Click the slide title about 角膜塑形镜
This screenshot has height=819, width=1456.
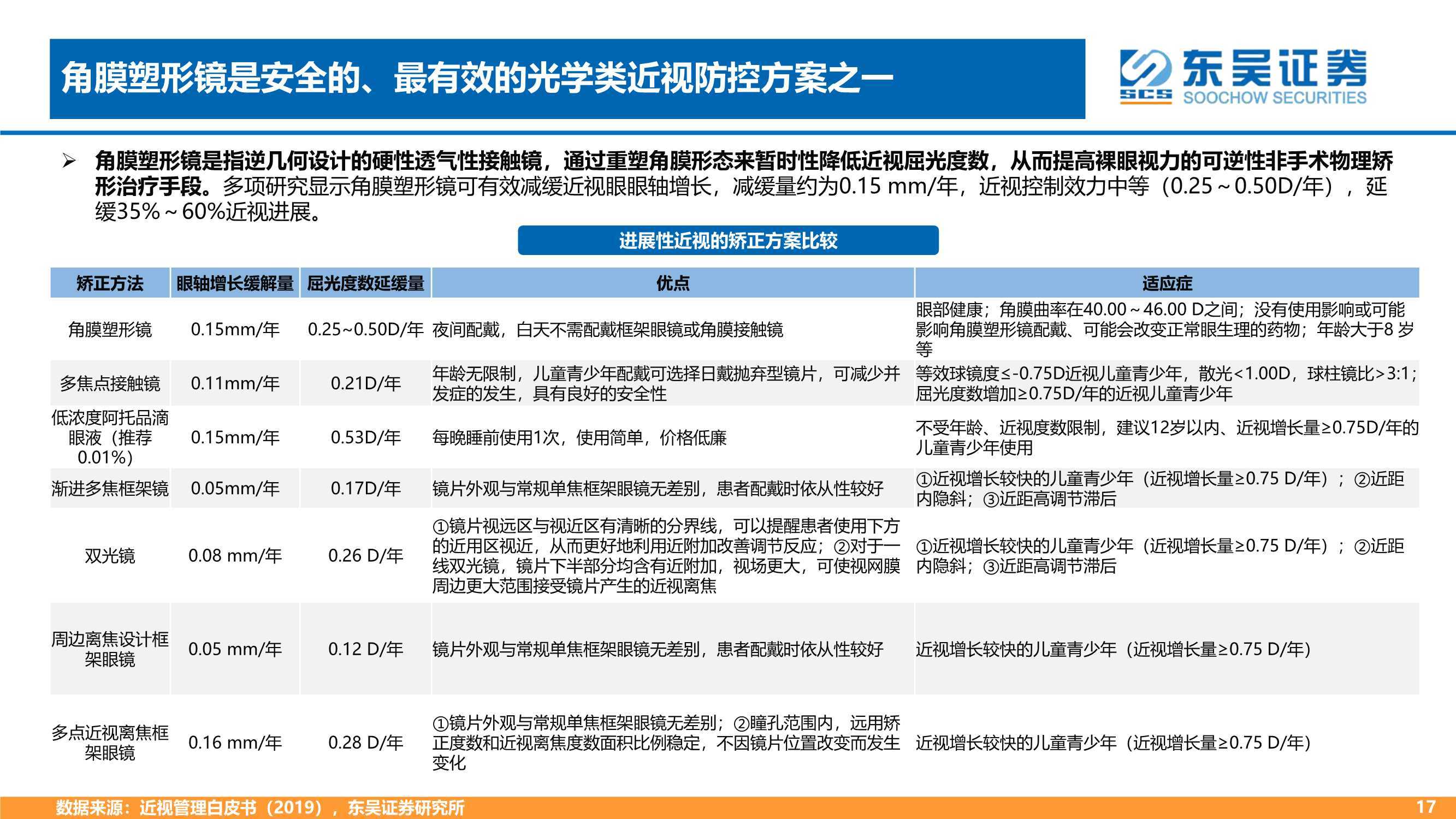click(x=477, y=79)
